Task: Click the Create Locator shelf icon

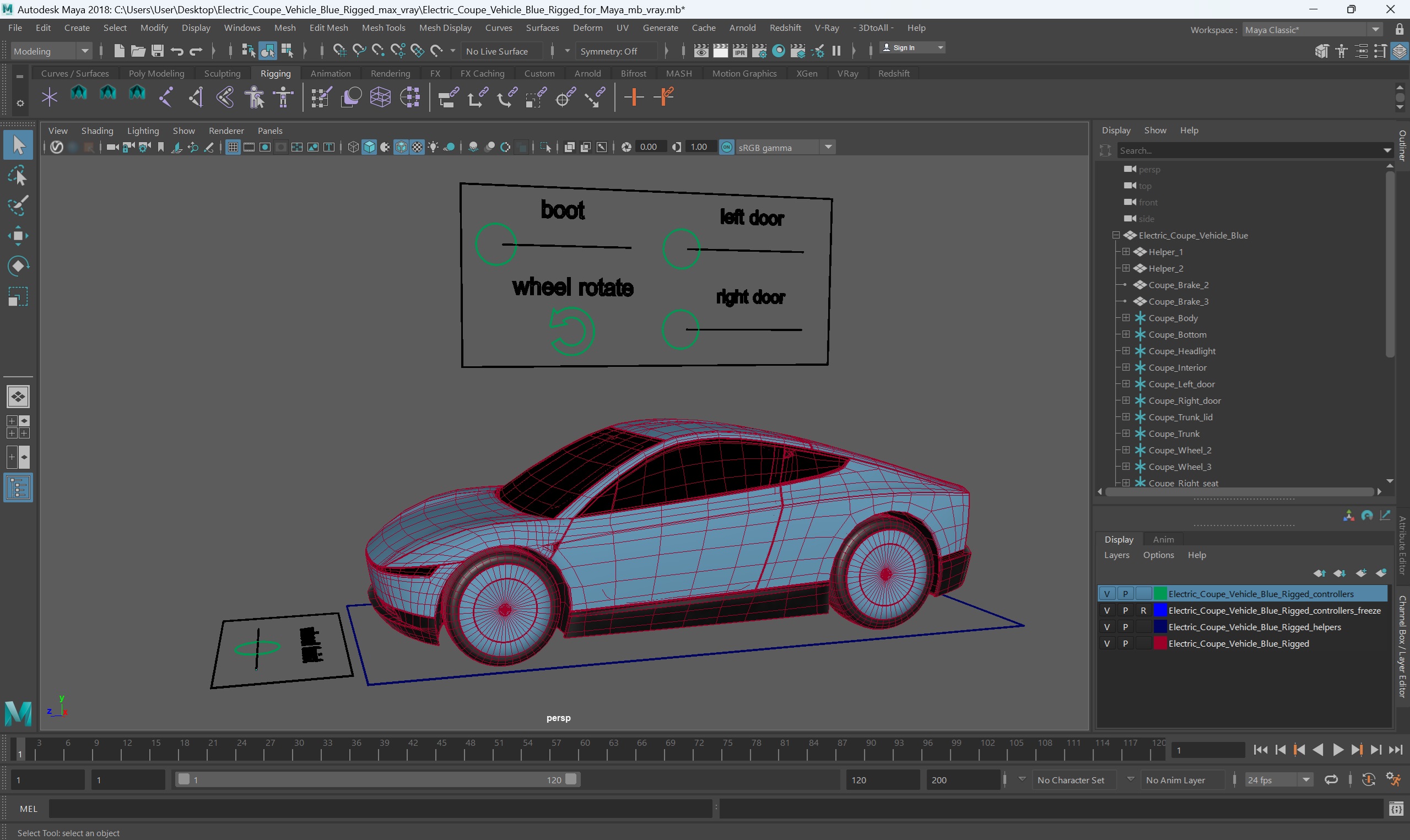Action: click(49, 97)
